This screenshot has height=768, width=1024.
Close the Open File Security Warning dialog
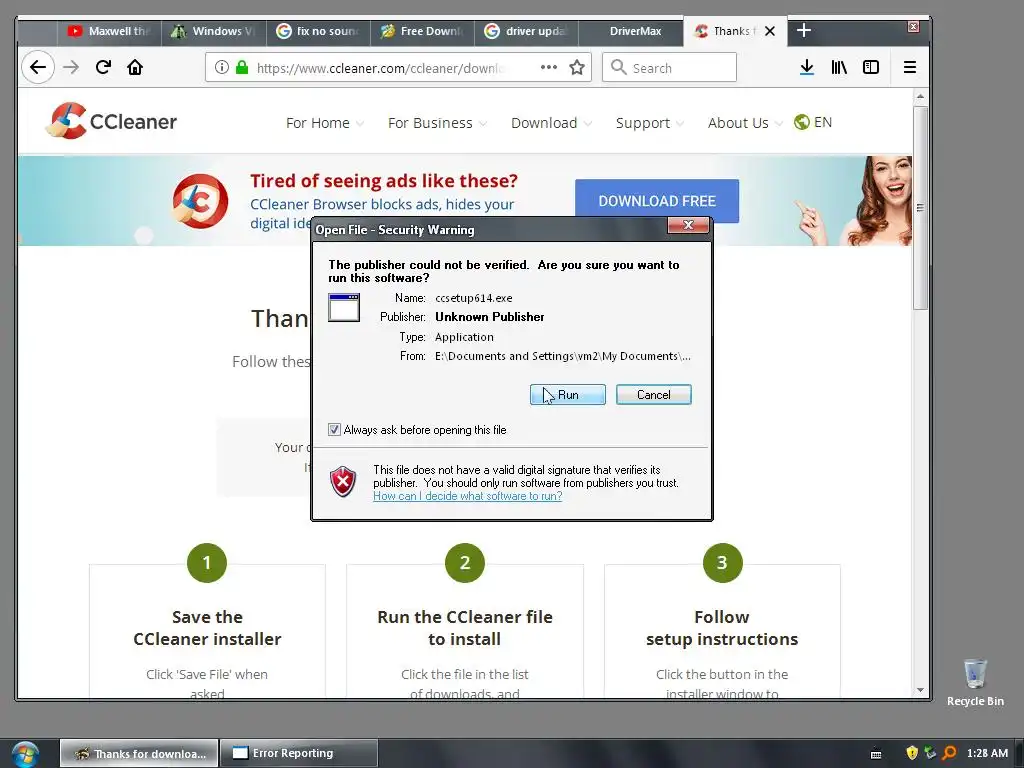click(688, 225)
